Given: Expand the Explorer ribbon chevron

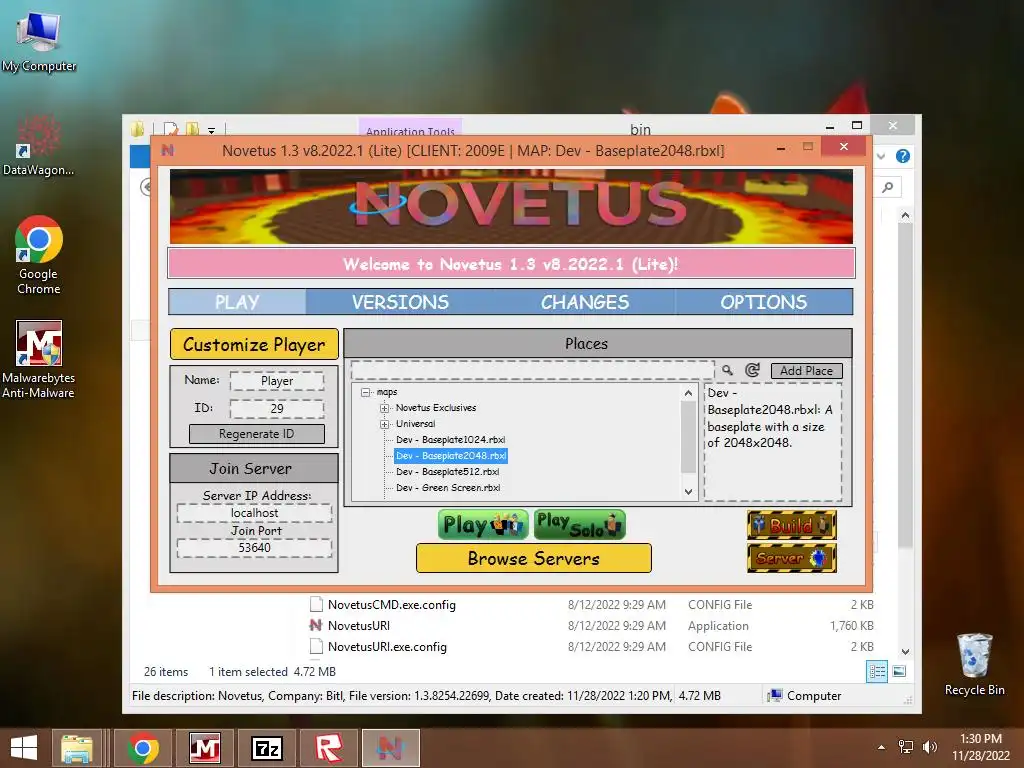Looking at the screenshot, I should click(x=881, y=156).
